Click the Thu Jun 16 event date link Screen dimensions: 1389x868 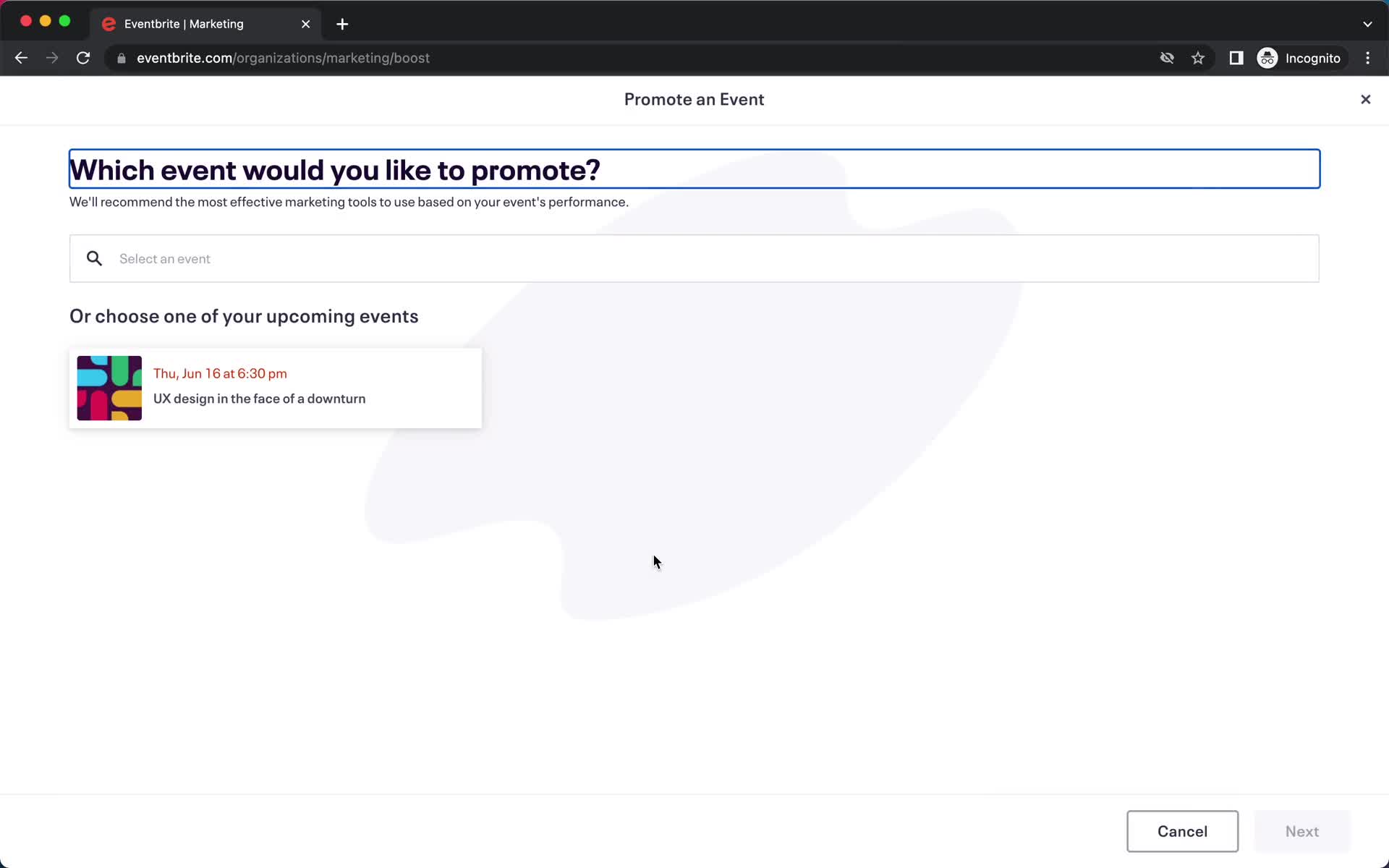(221, 373)
